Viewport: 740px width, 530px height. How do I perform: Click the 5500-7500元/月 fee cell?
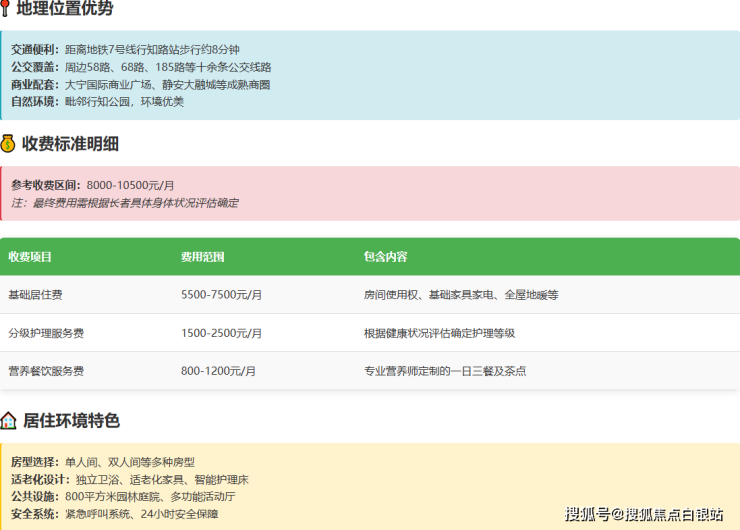(221, 295)
